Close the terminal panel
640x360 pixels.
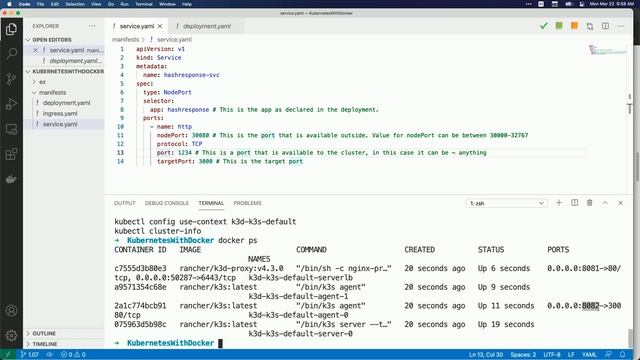620,203
